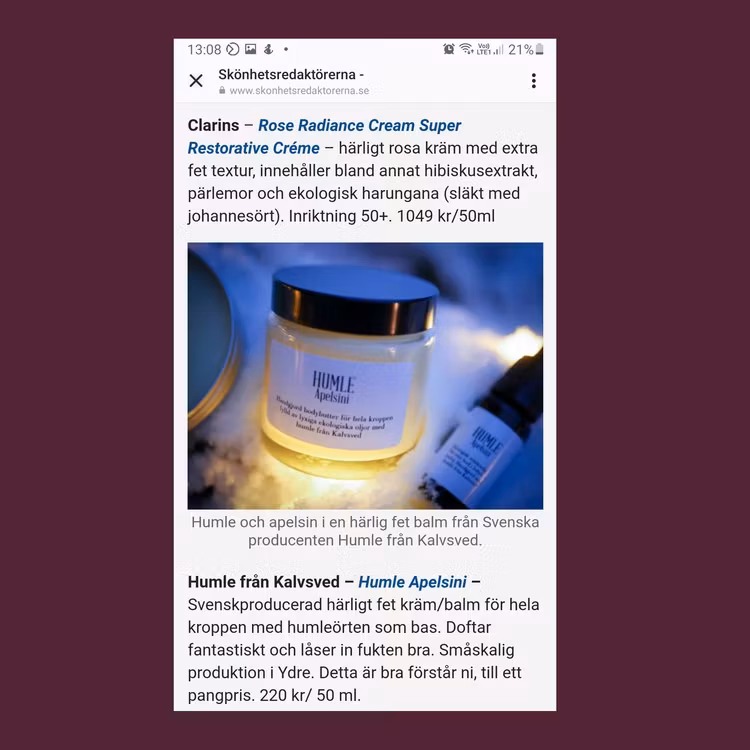Tap the image caption about Humle balm
The width and height of the screenshot is (750, 750).
click(365, 531)
